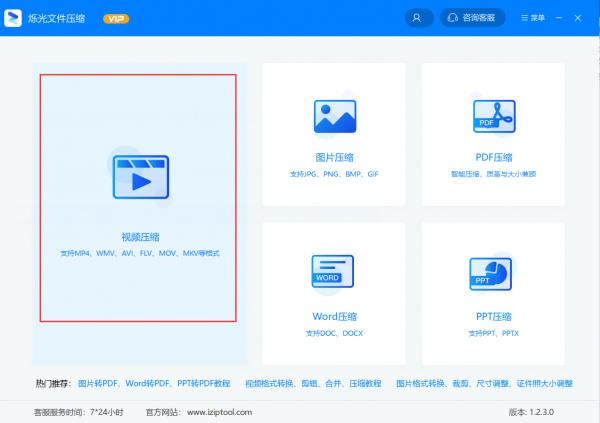Click the VIP badge
Image resolution: width=600 pixels, height=423 pixels.
coord(115,18)
